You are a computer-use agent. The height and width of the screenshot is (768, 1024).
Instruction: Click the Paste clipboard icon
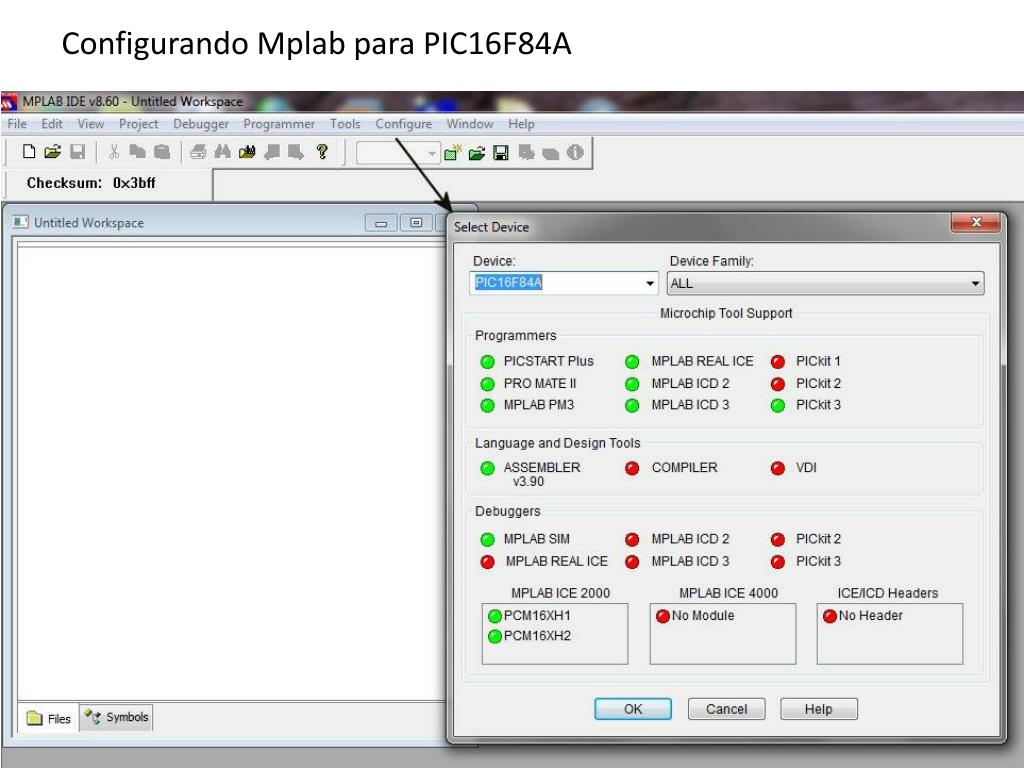point(161,152)
